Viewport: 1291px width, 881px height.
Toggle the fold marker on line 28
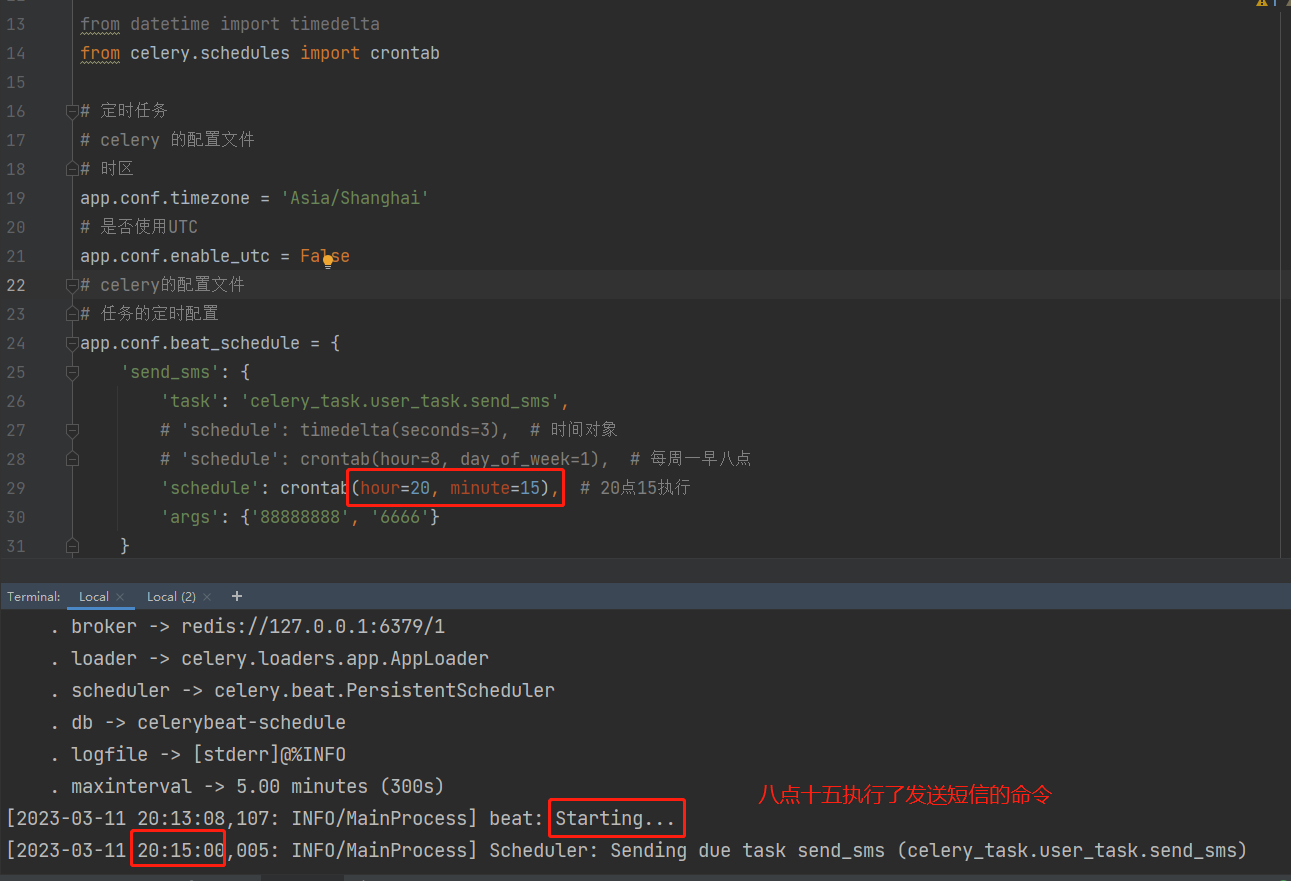tap(71, 459)
